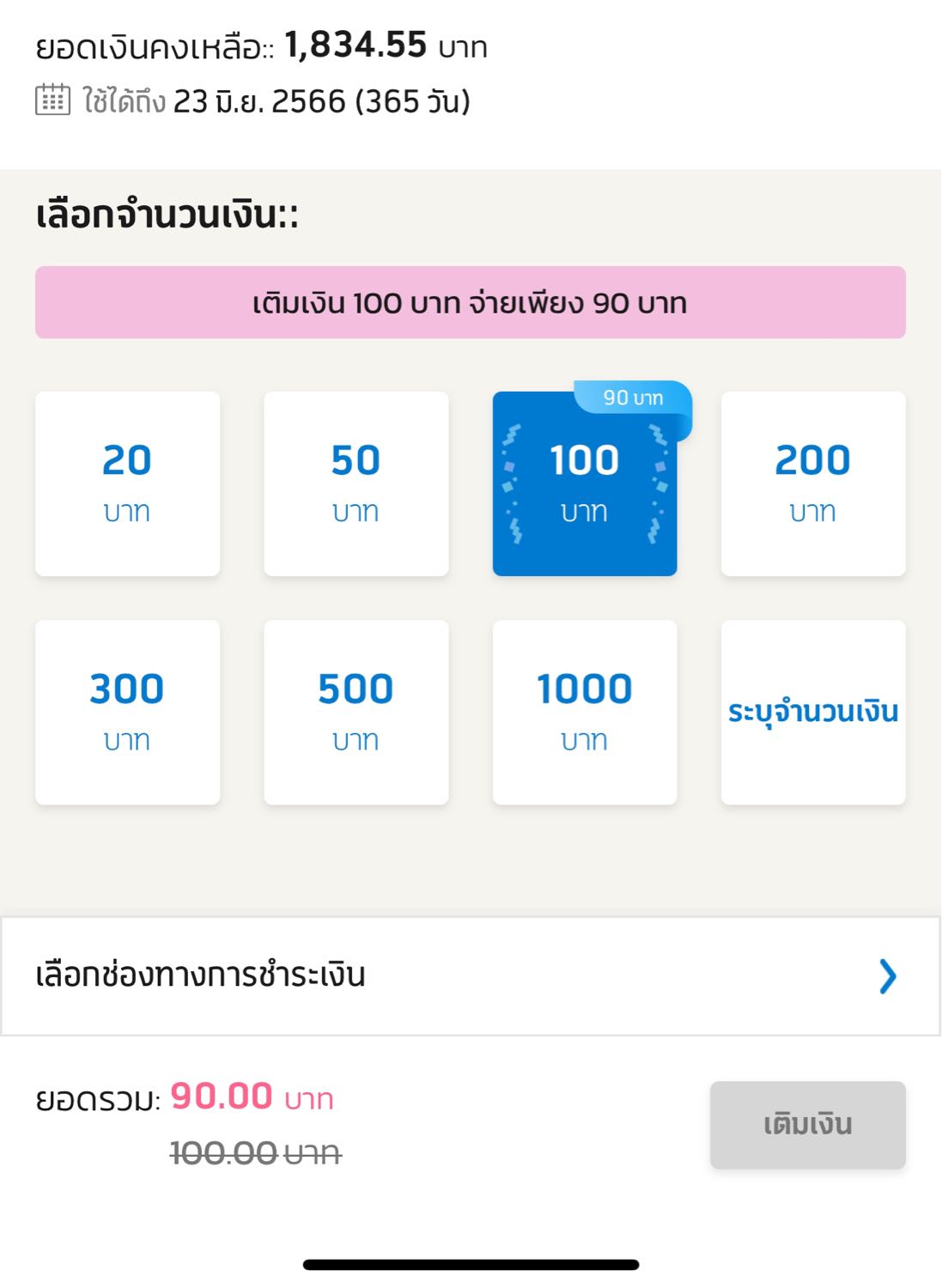Tap the remaining balance 1,834.55 amount
Viewport: 942px width, 1288px height.
pyautogui.click(x=356, y=45)
